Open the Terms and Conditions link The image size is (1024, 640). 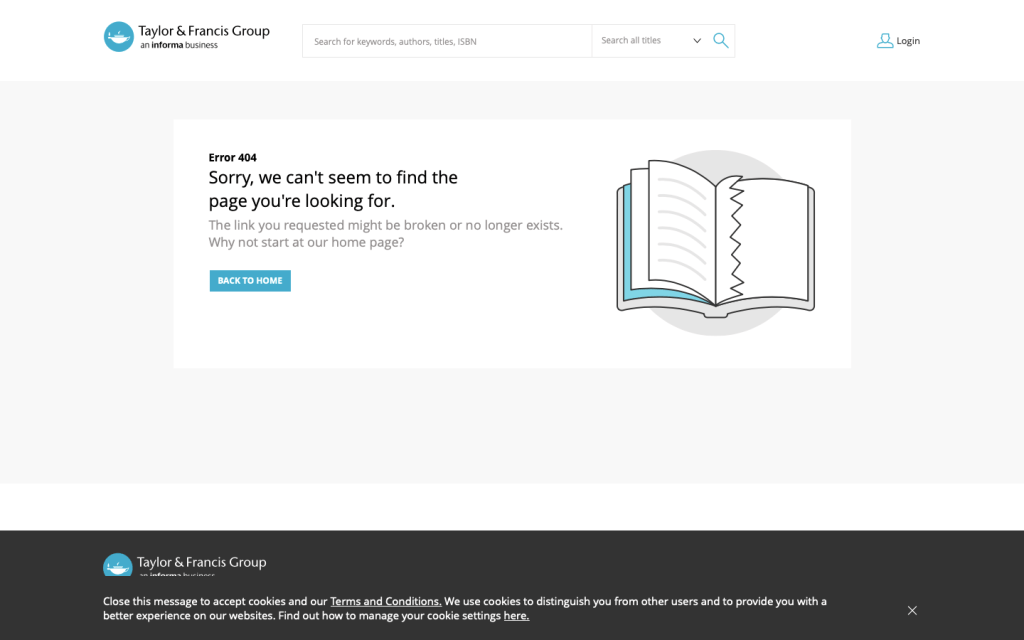pyautogui.click(x=385, y=601)
